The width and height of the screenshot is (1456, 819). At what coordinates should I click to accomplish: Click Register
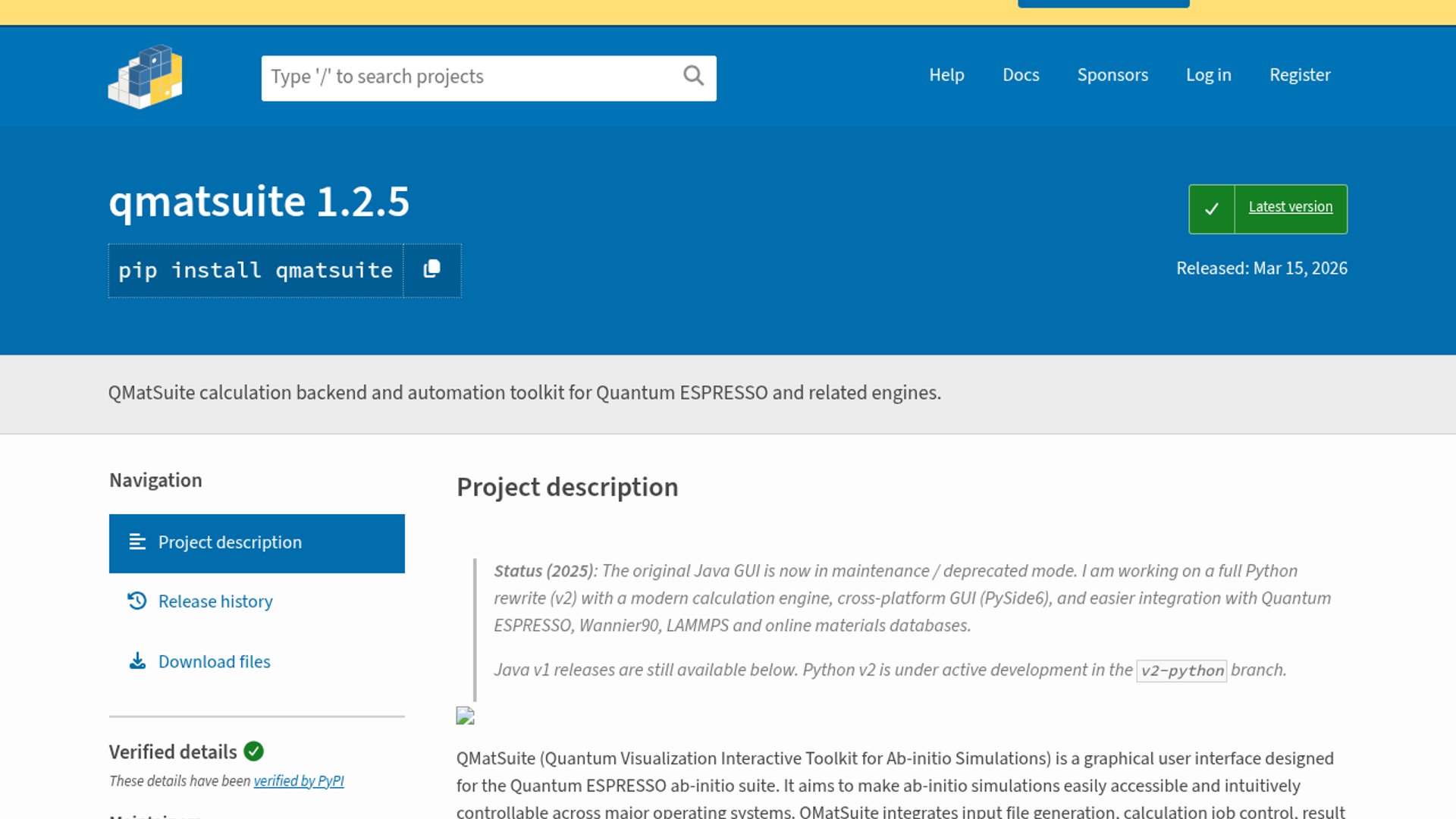(x=1300, y=75)
